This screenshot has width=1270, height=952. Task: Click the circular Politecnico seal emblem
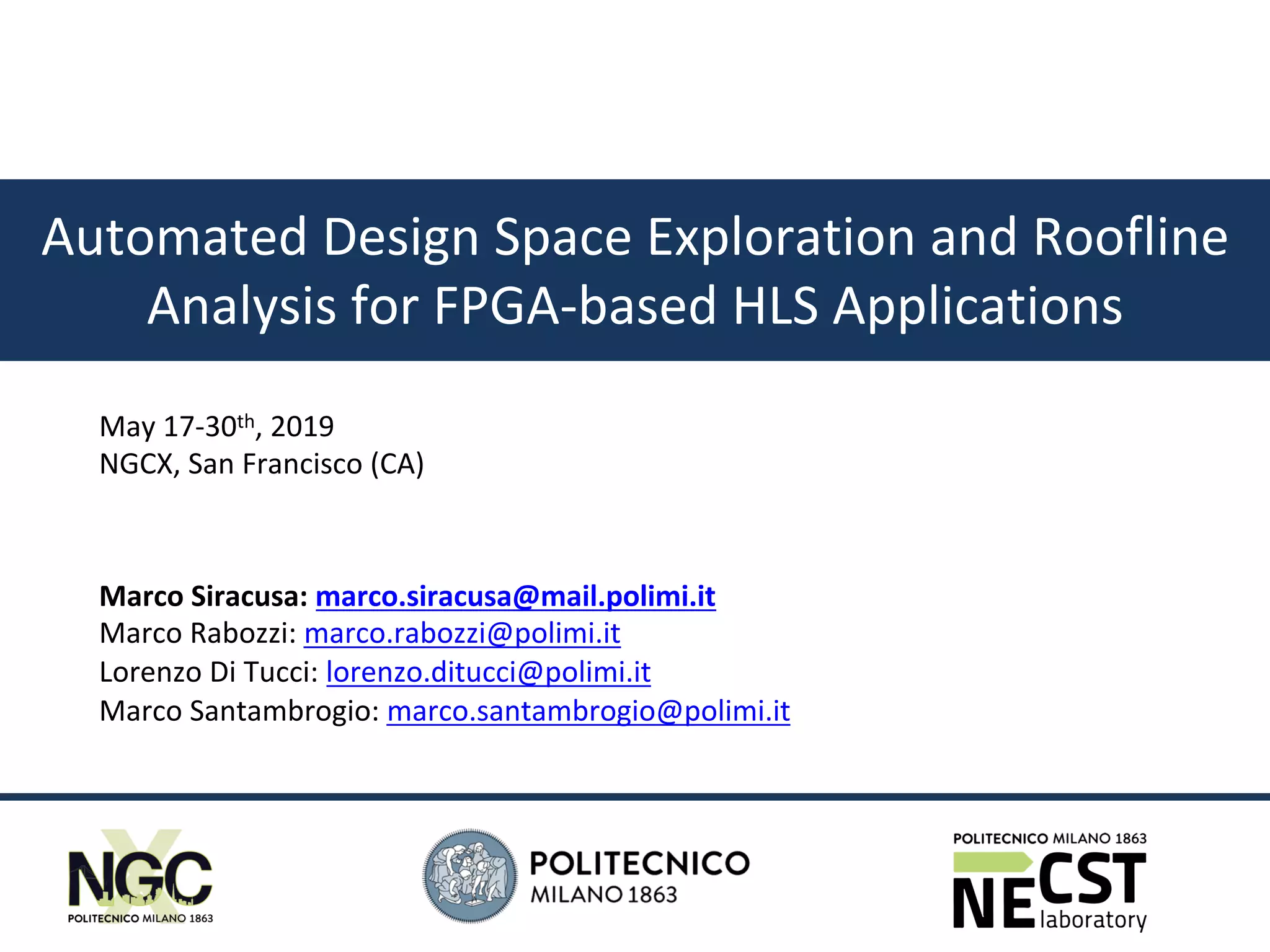pyautogui.click(x=469, y=876)
